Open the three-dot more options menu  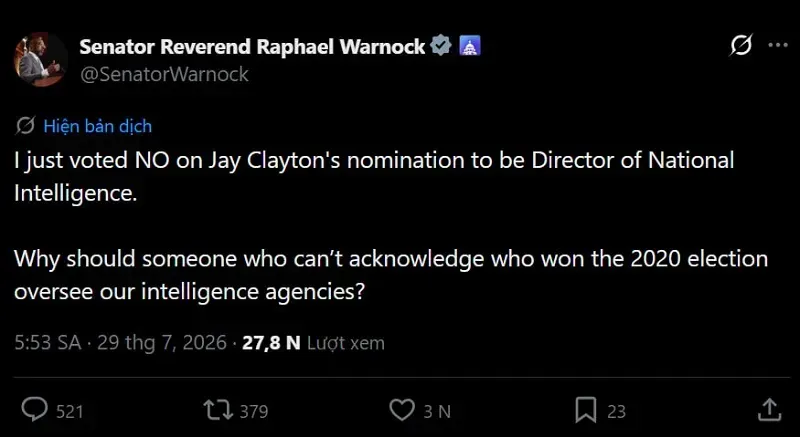[x=778, y=45]
